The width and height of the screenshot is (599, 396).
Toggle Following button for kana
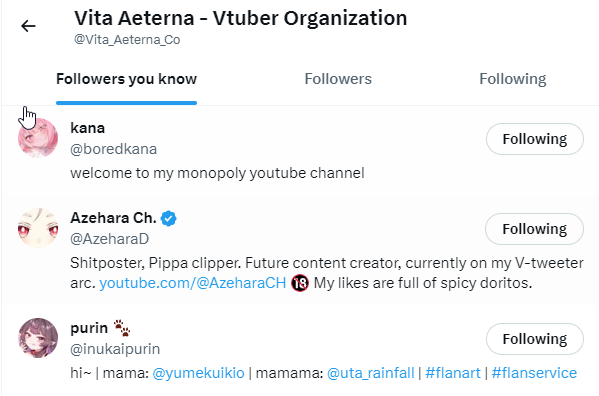tap(535, 139)
